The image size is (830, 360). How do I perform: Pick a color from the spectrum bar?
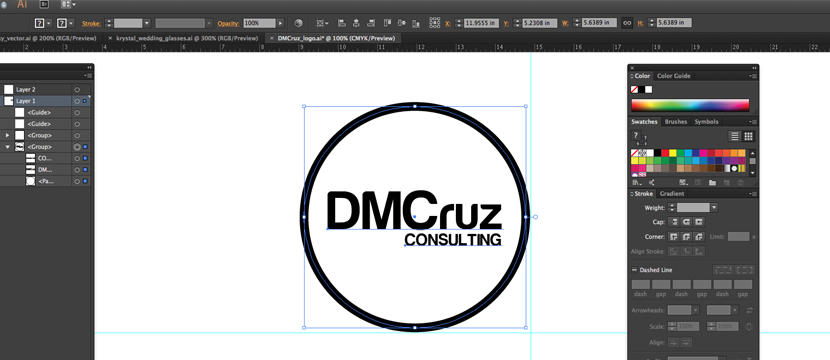[690, 105]
